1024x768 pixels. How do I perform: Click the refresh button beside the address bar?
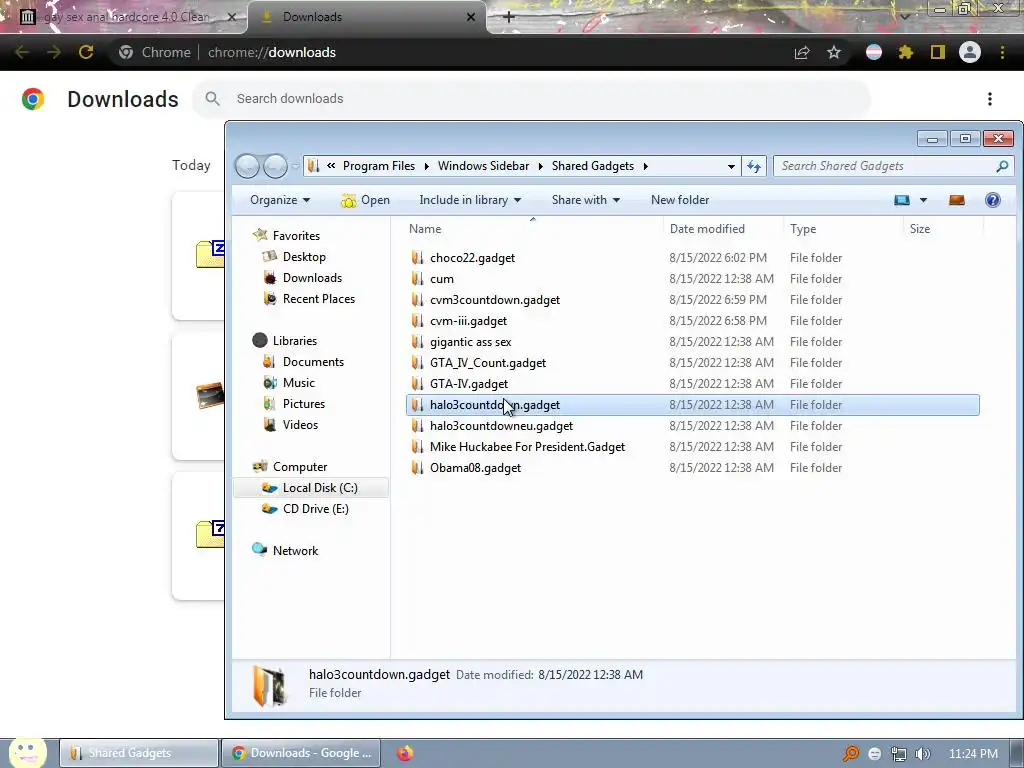(x=754, y=166)
